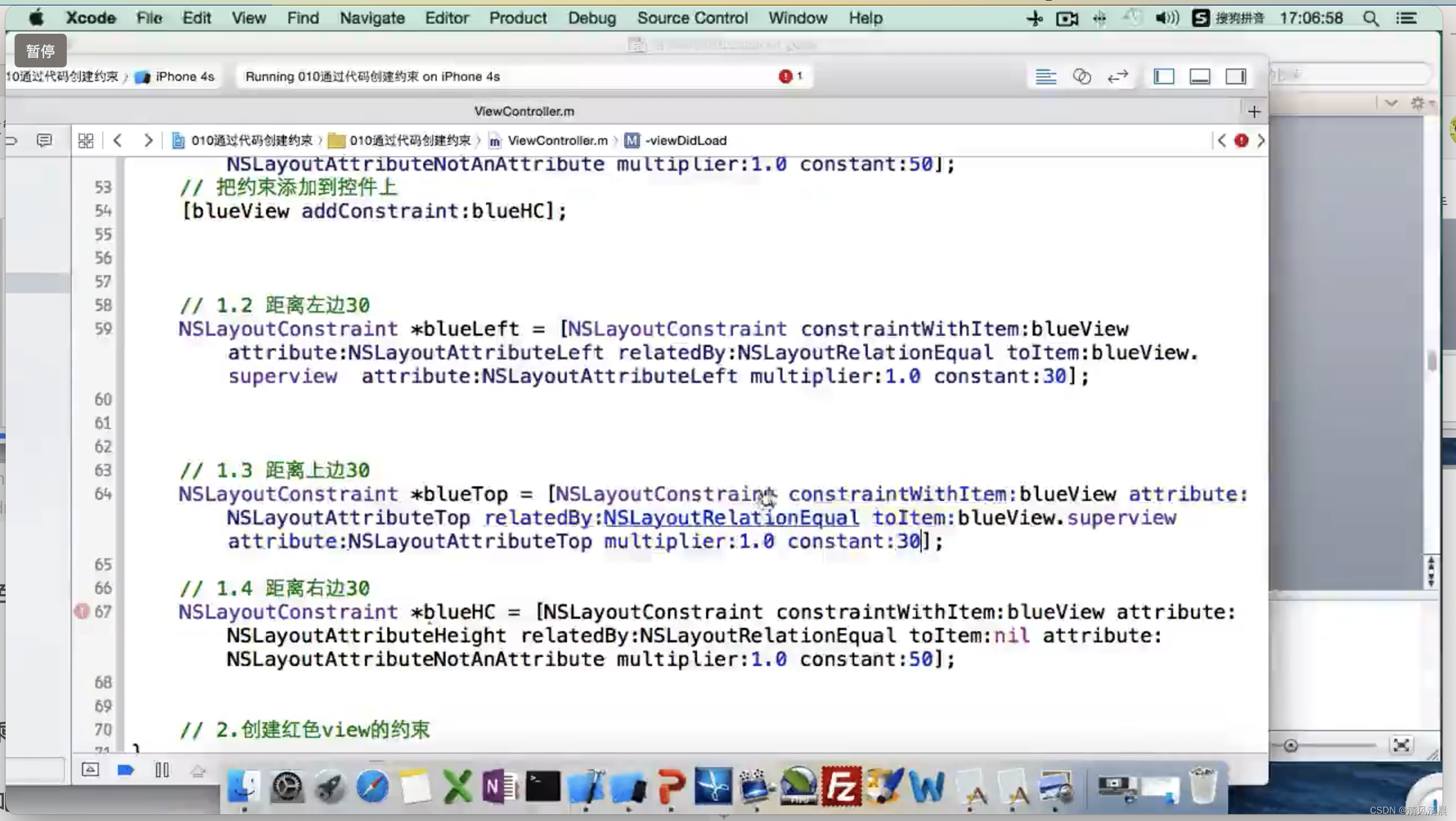Click the NSLayoutRelationEqual hyperlink on line 64
This screenshot has width=1456, height=821.
tap(730, 518)
